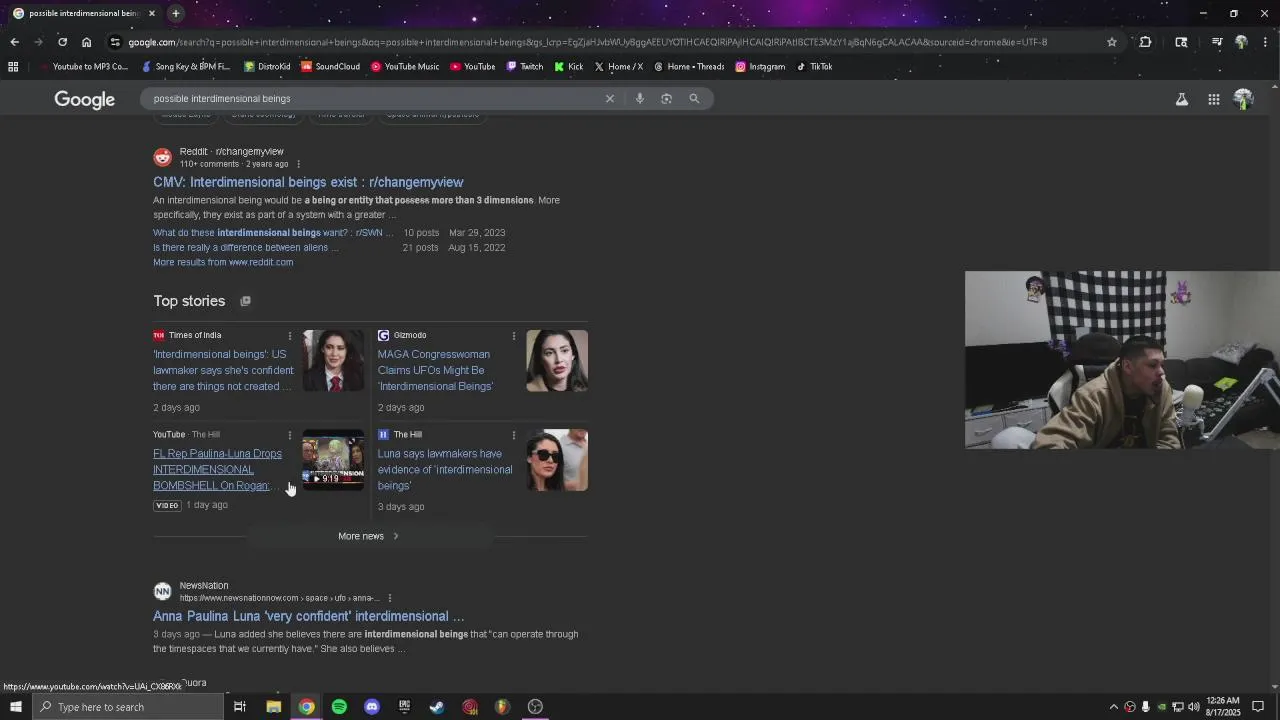Go back using the browser back arrow
1280x720 pixels.
coord(14,42)
